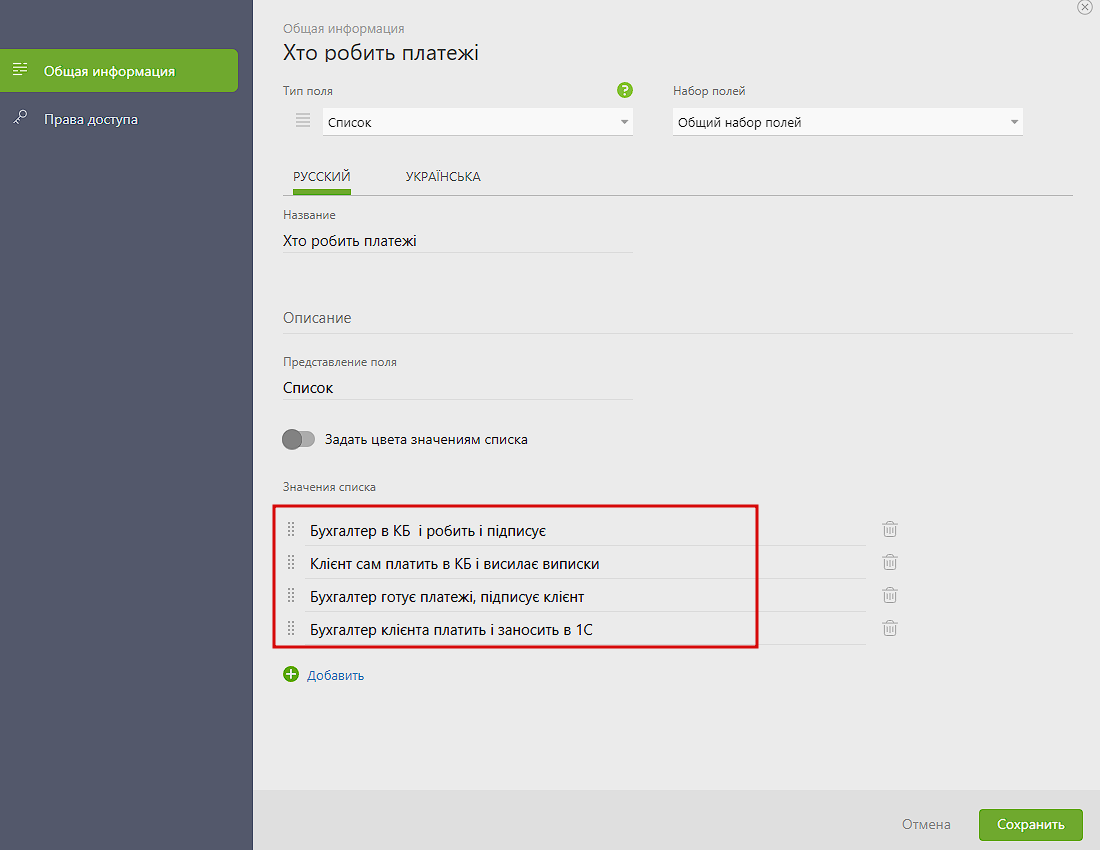The height and width of the screenshot is (850, 1100).
Task: Click the field type list icon beside Список
Action: [302, 121]
